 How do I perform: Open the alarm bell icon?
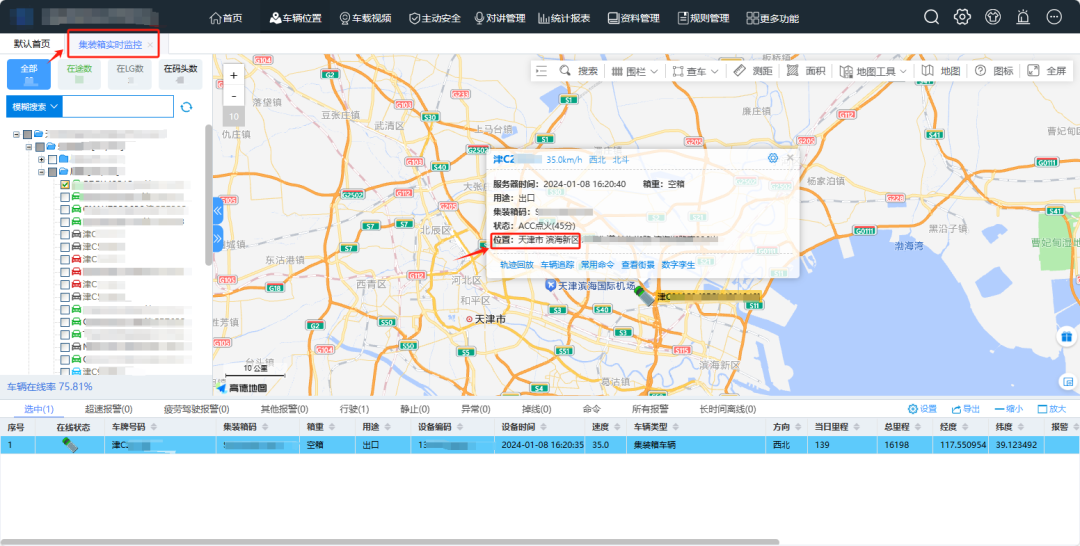click(x=1023, y=17)
